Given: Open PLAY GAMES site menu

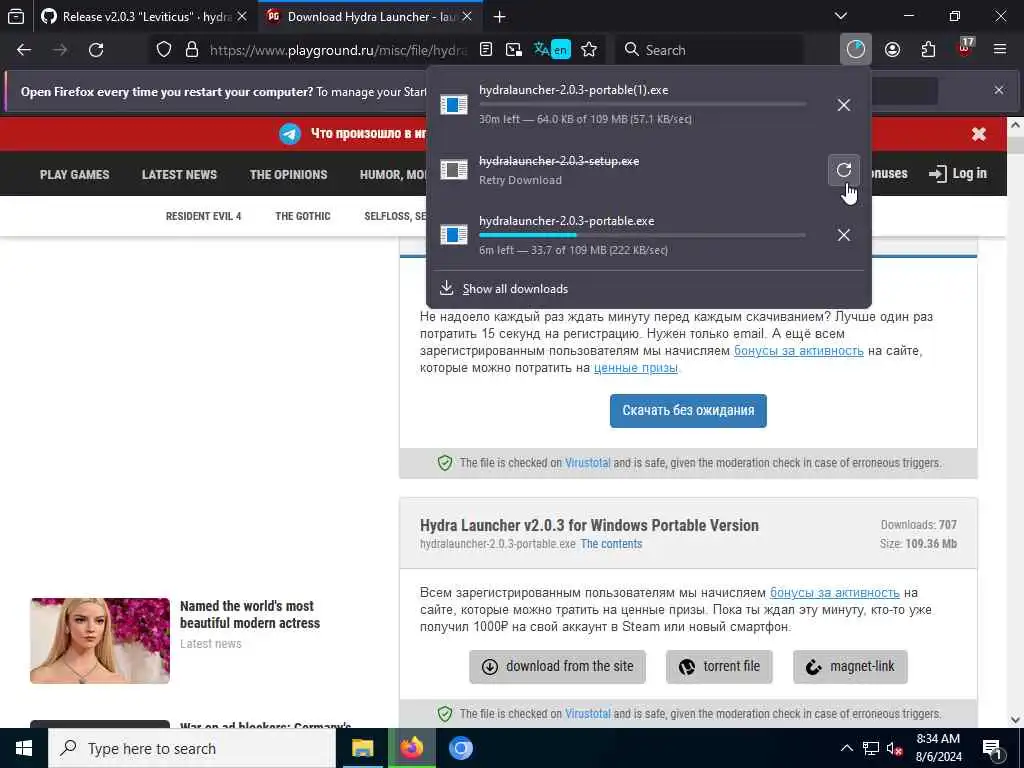Looking at the screenshot, I should click(74, 175).
